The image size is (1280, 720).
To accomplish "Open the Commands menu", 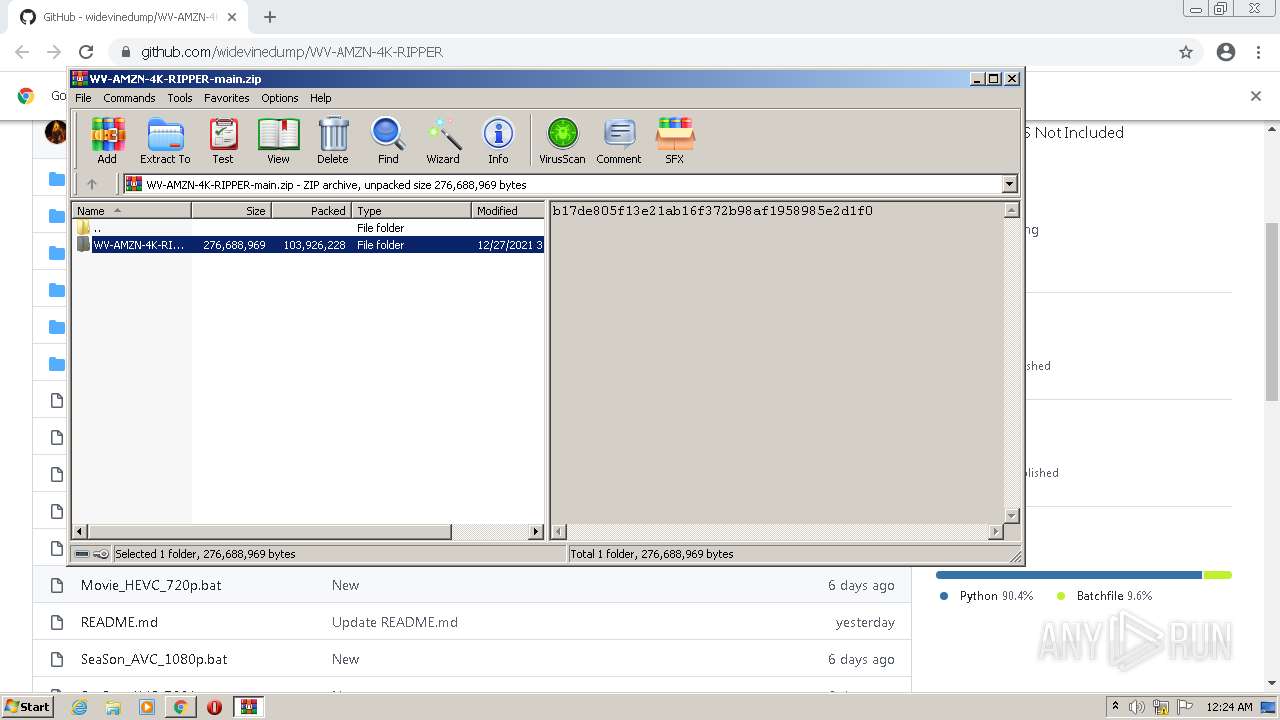I will [129, 98].
